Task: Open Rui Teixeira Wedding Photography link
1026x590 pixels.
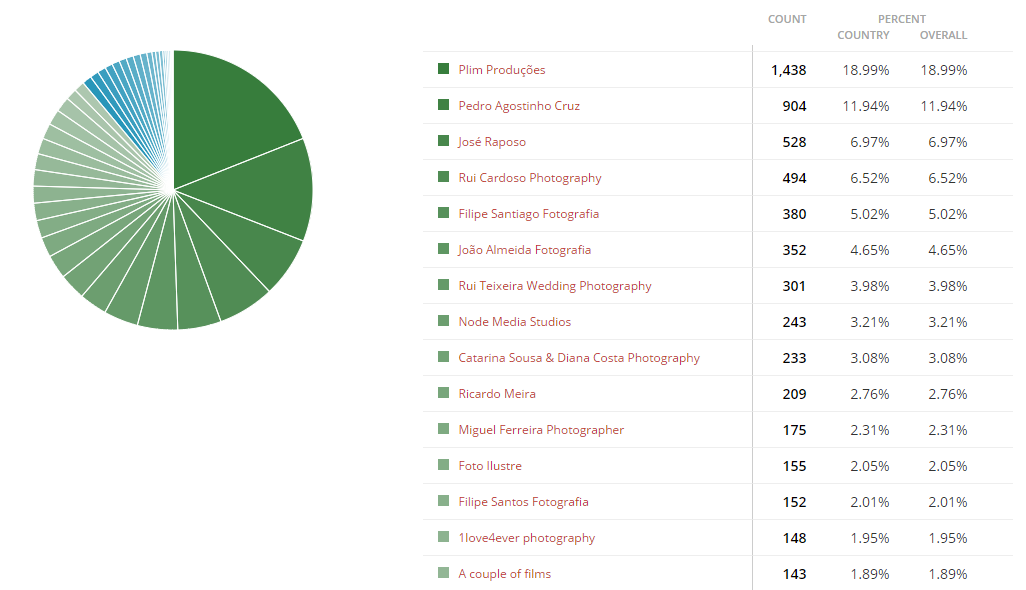Action: click(x=555, y=286)
